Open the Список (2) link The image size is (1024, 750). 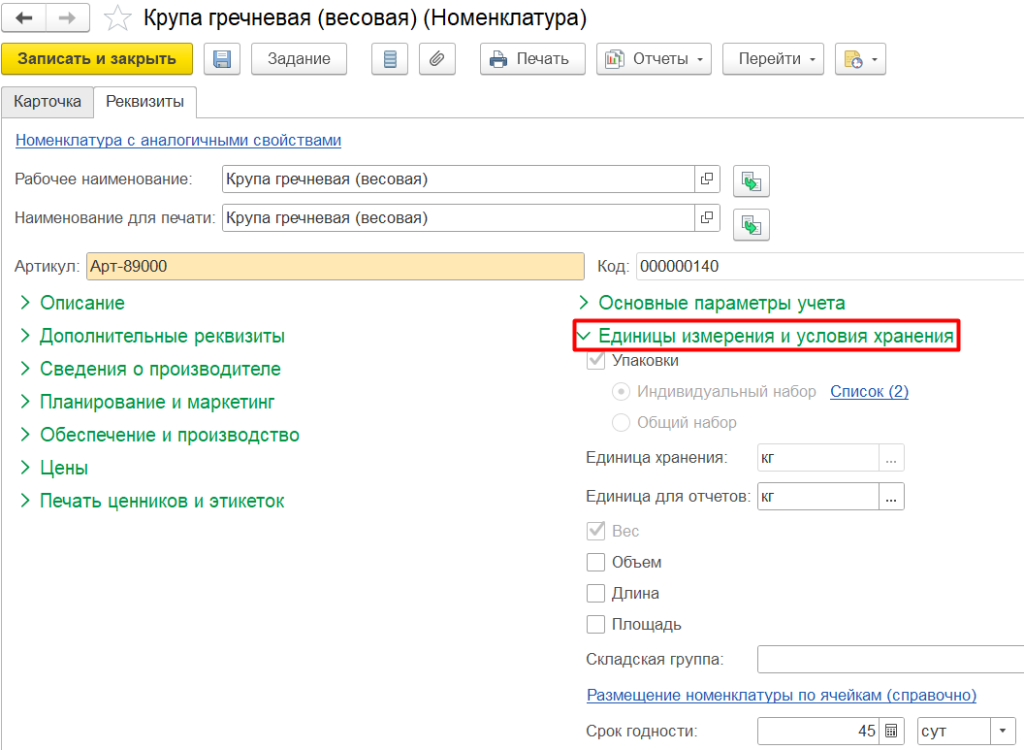coord(869,391)
